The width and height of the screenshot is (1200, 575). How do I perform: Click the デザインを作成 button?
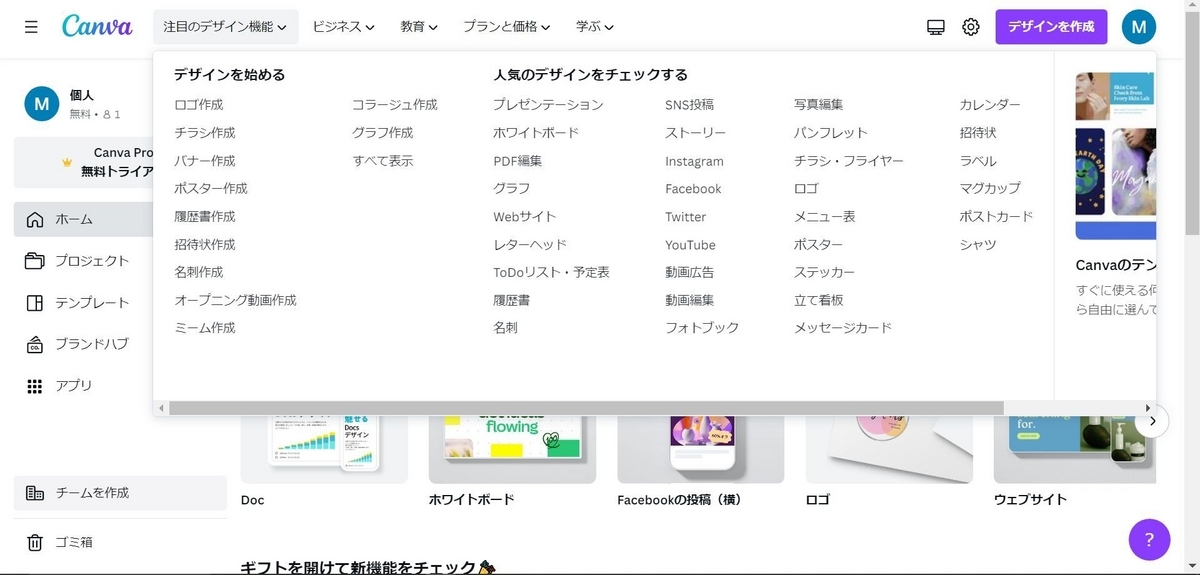tap(1051, 27)
